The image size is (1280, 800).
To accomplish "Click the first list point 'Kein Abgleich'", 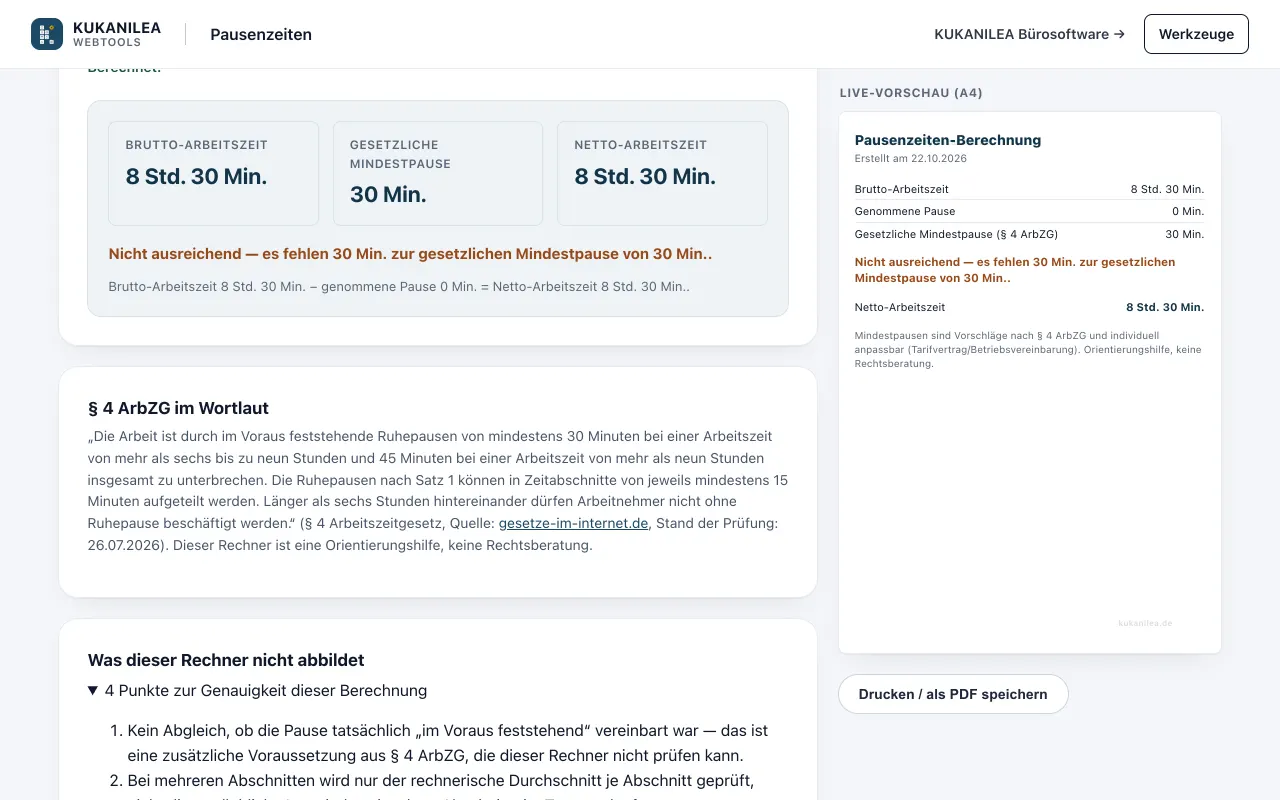I will (448, 743).
